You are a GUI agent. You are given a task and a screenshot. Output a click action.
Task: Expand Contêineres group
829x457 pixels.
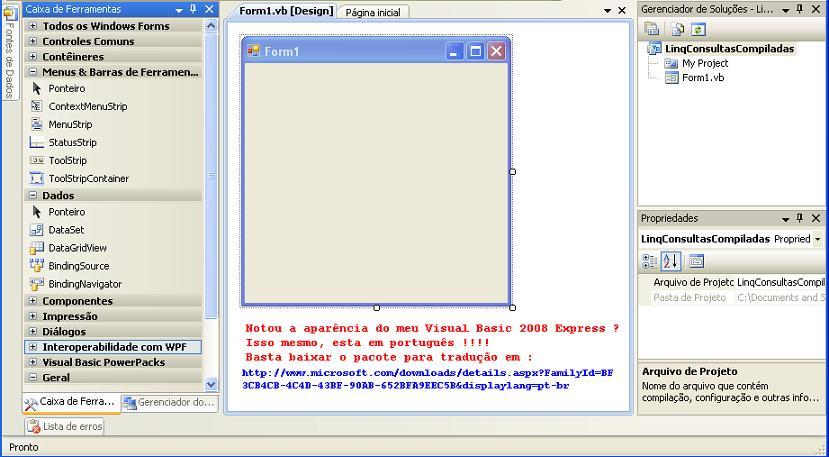click(33, 57)
